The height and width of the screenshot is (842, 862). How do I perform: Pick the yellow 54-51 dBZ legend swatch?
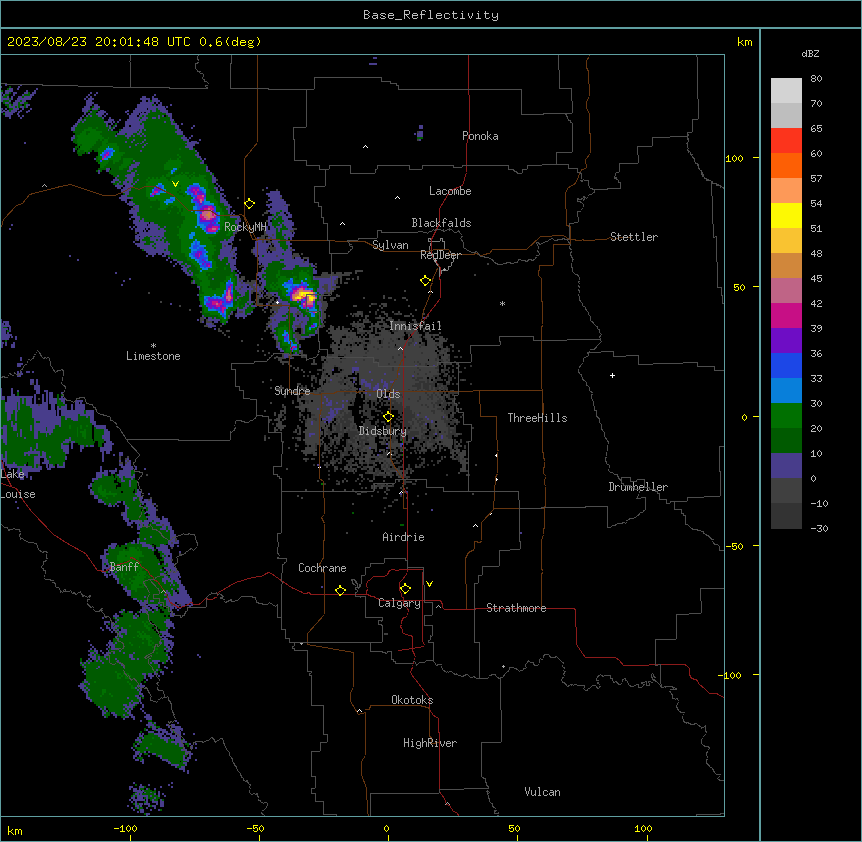tap(786, 215)
